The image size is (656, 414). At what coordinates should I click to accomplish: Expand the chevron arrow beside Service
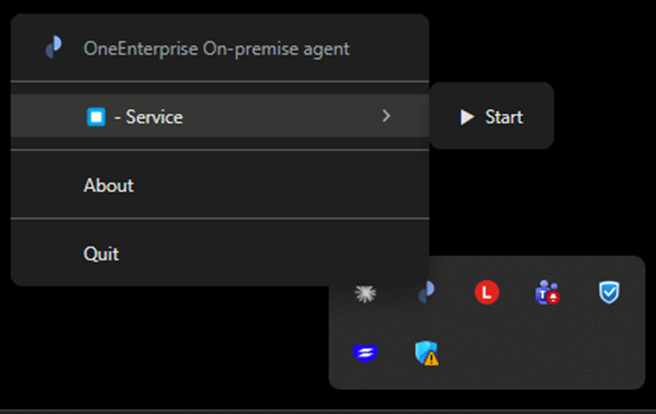pos(386,117)
